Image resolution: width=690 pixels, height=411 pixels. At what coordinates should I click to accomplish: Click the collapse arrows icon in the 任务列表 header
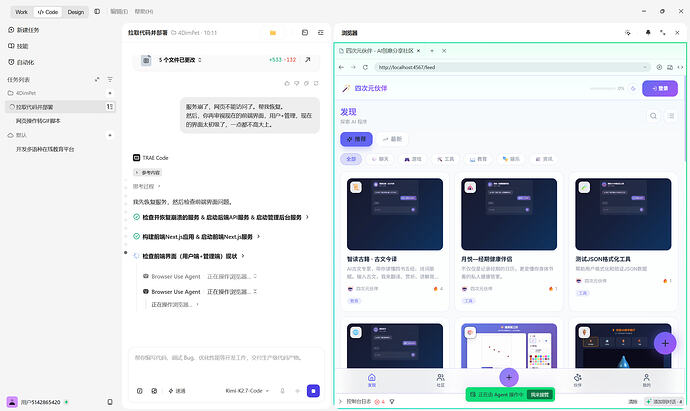(97, 79)
